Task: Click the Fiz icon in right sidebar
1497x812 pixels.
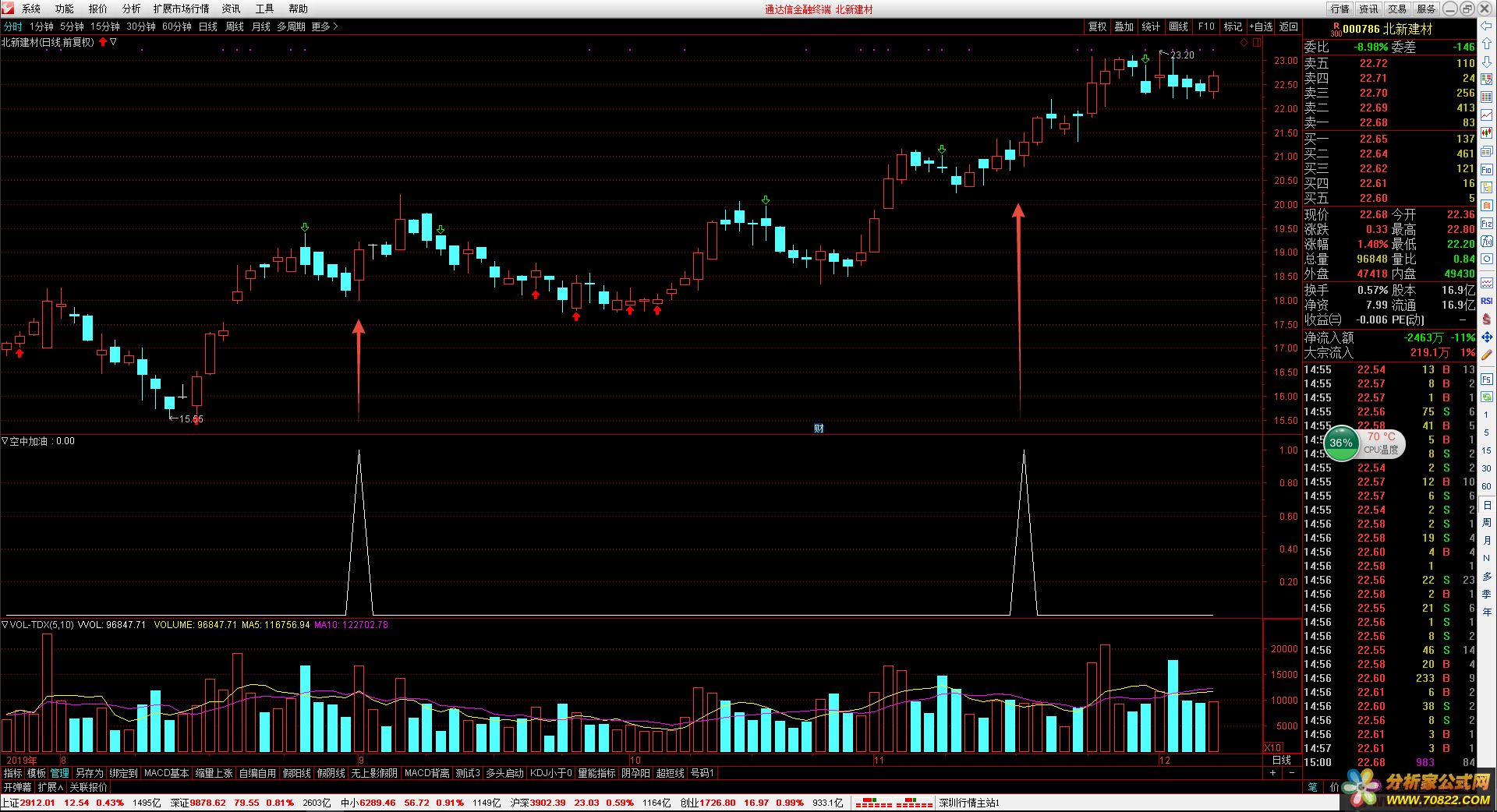Action: pos(1487,224)
